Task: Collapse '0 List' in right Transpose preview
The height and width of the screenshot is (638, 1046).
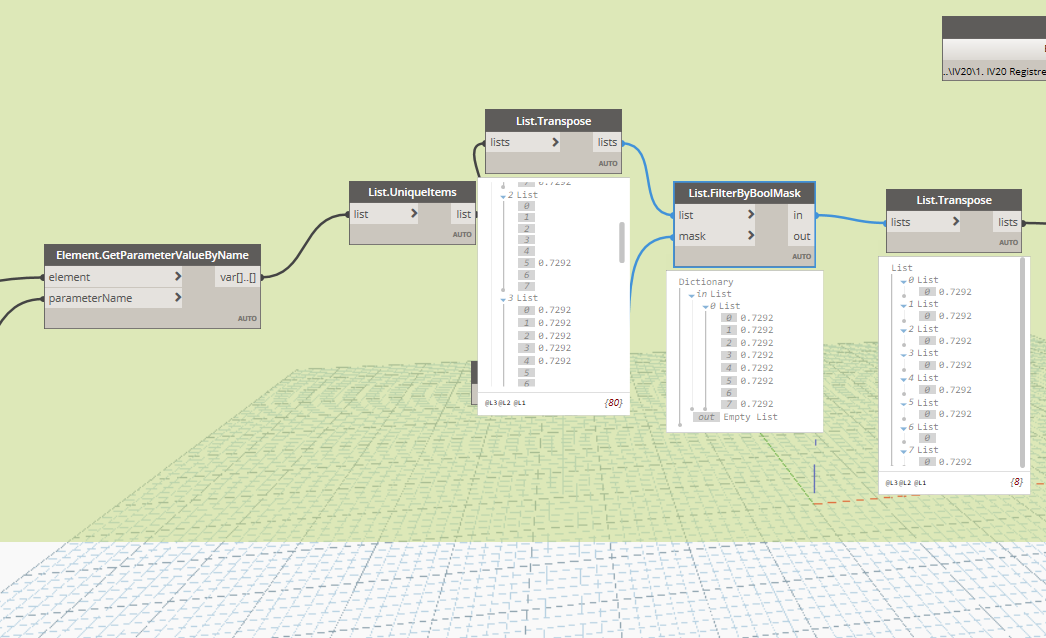Action: (x=903, y=282)
